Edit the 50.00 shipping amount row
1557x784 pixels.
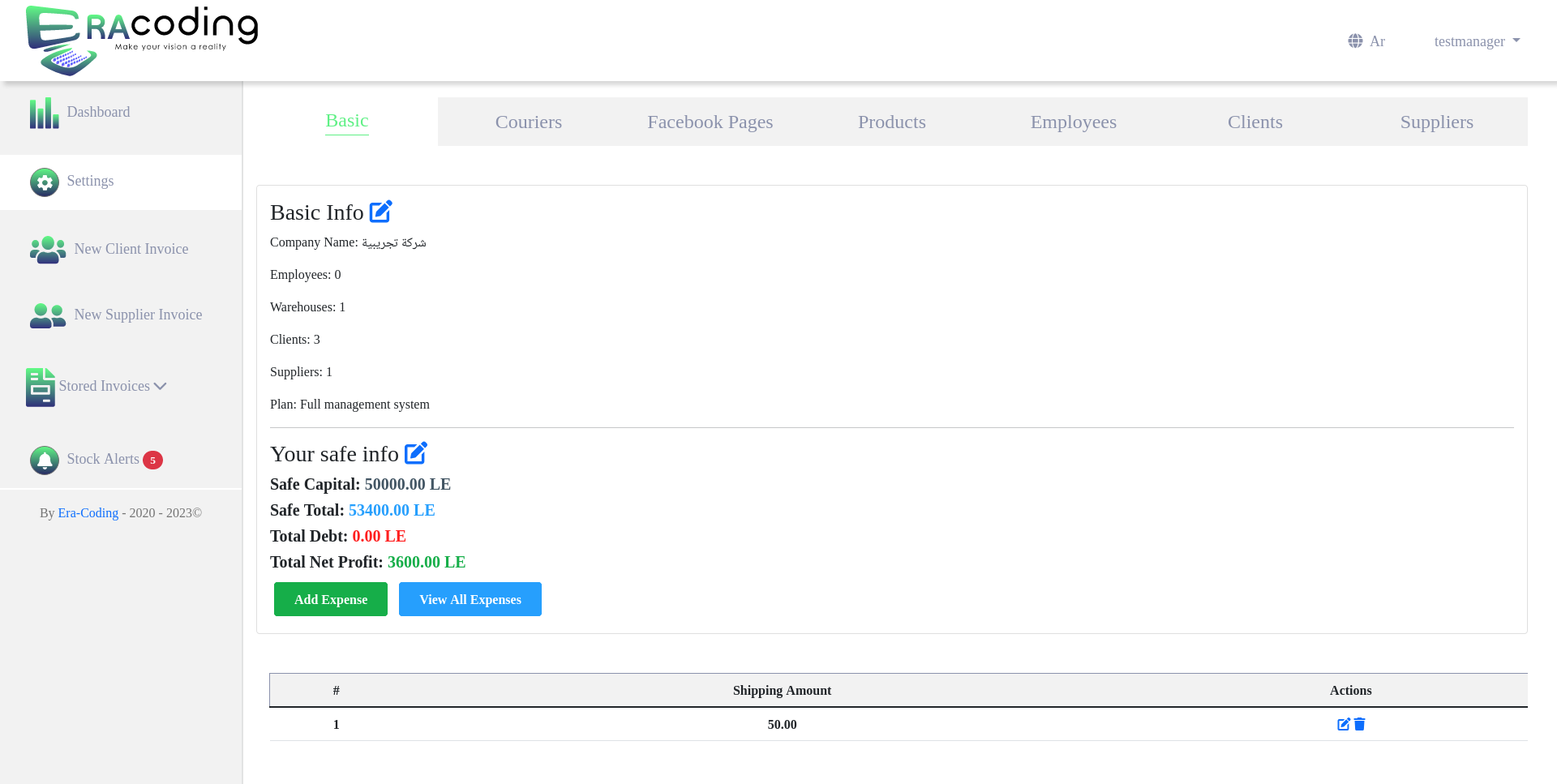(x=1343, y=724)
